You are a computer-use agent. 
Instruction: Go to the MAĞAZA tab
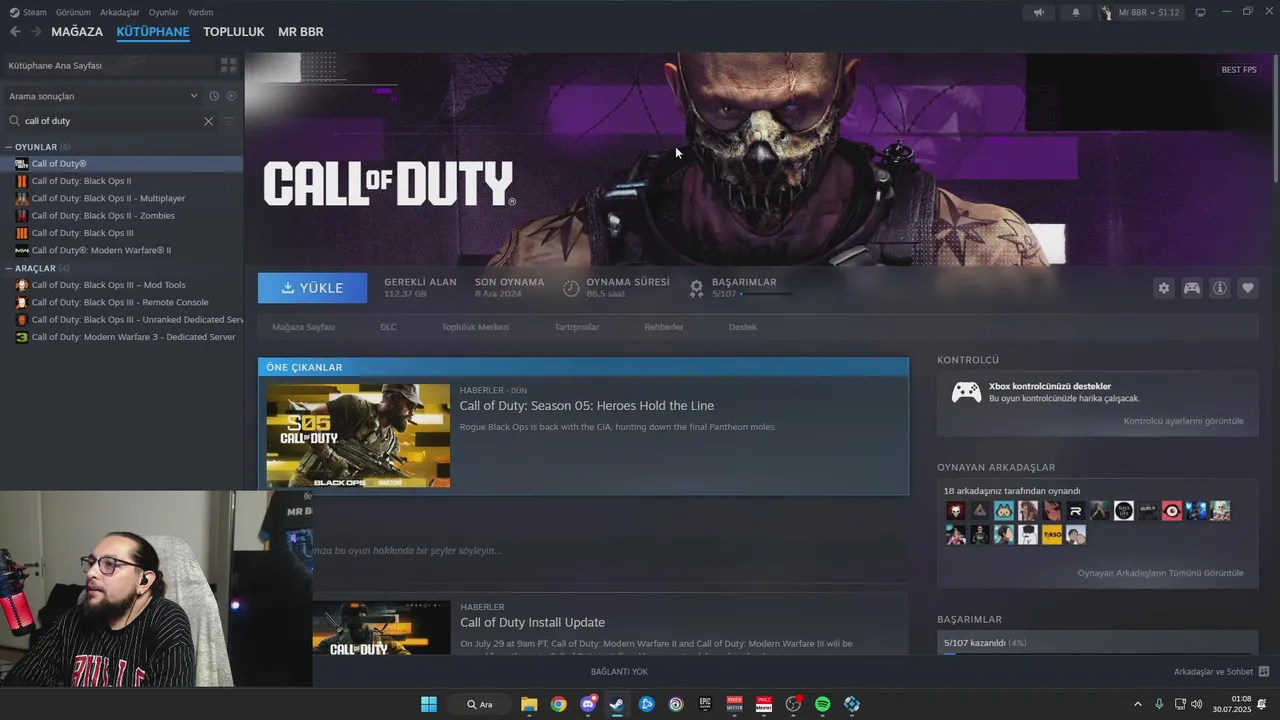[x=77, y=32]
